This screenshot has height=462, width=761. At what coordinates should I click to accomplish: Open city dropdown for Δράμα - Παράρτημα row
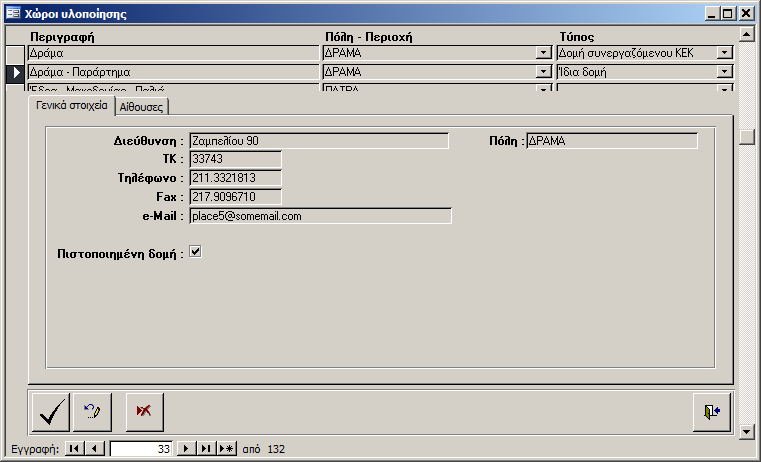tap(544, 73)
